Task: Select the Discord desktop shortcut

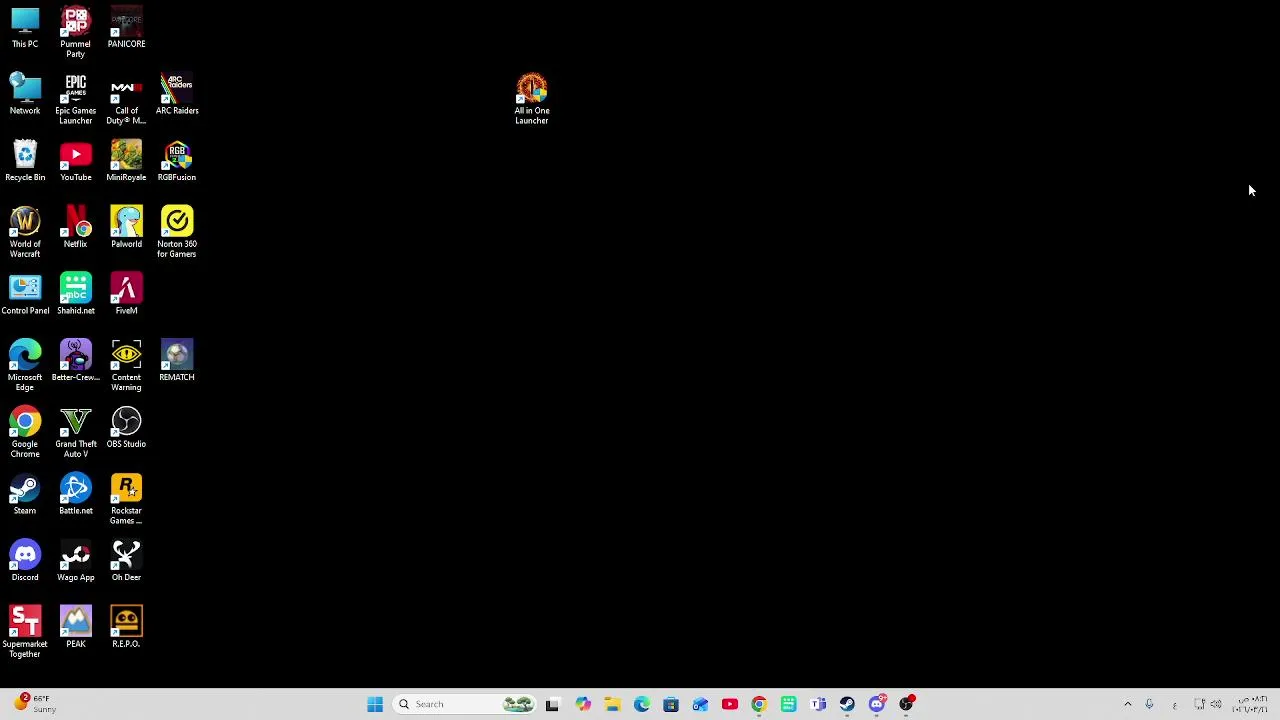Action: coord(25,562)
